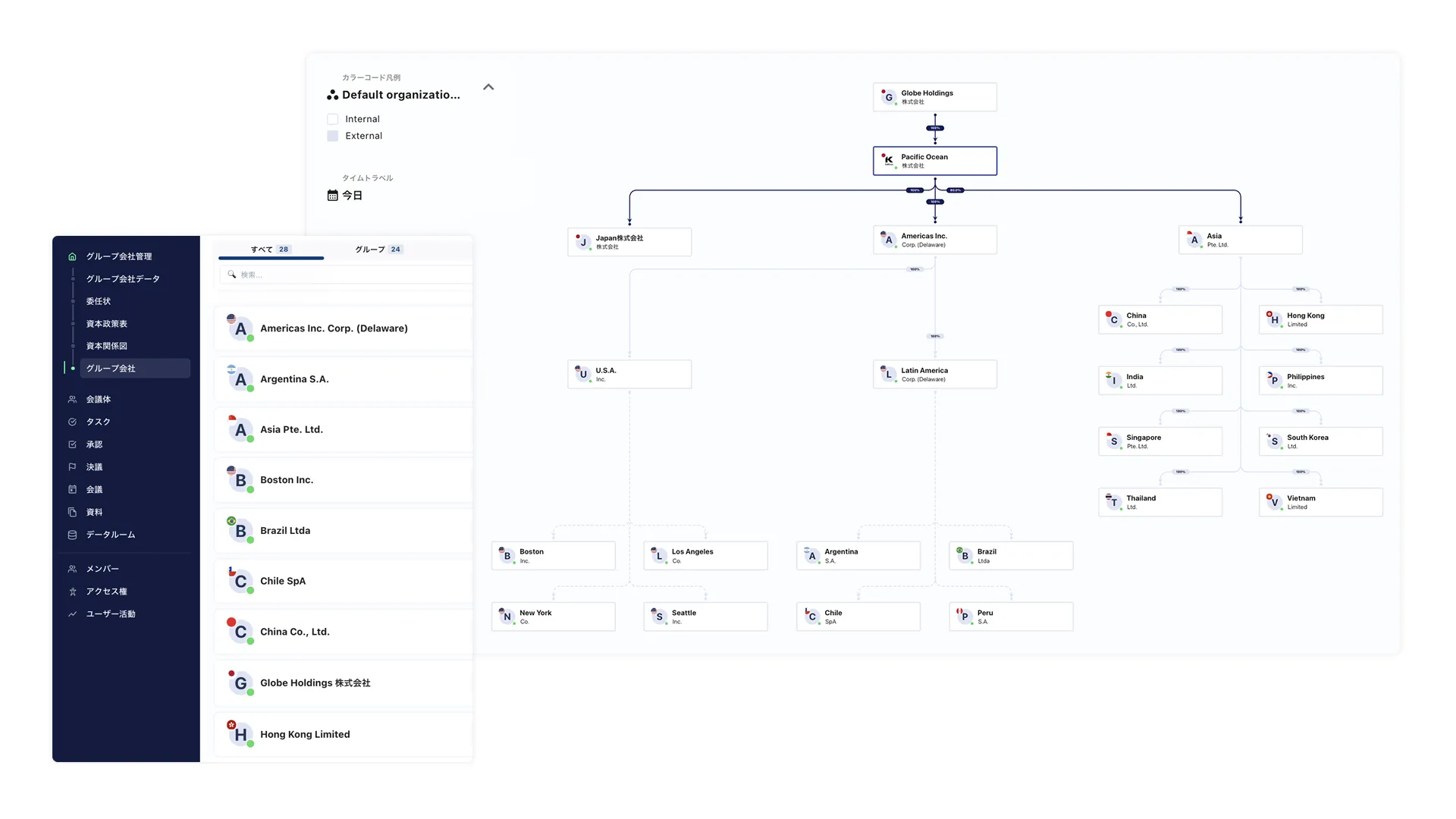Click the タスク checkmark circle icon

[72, 422]
